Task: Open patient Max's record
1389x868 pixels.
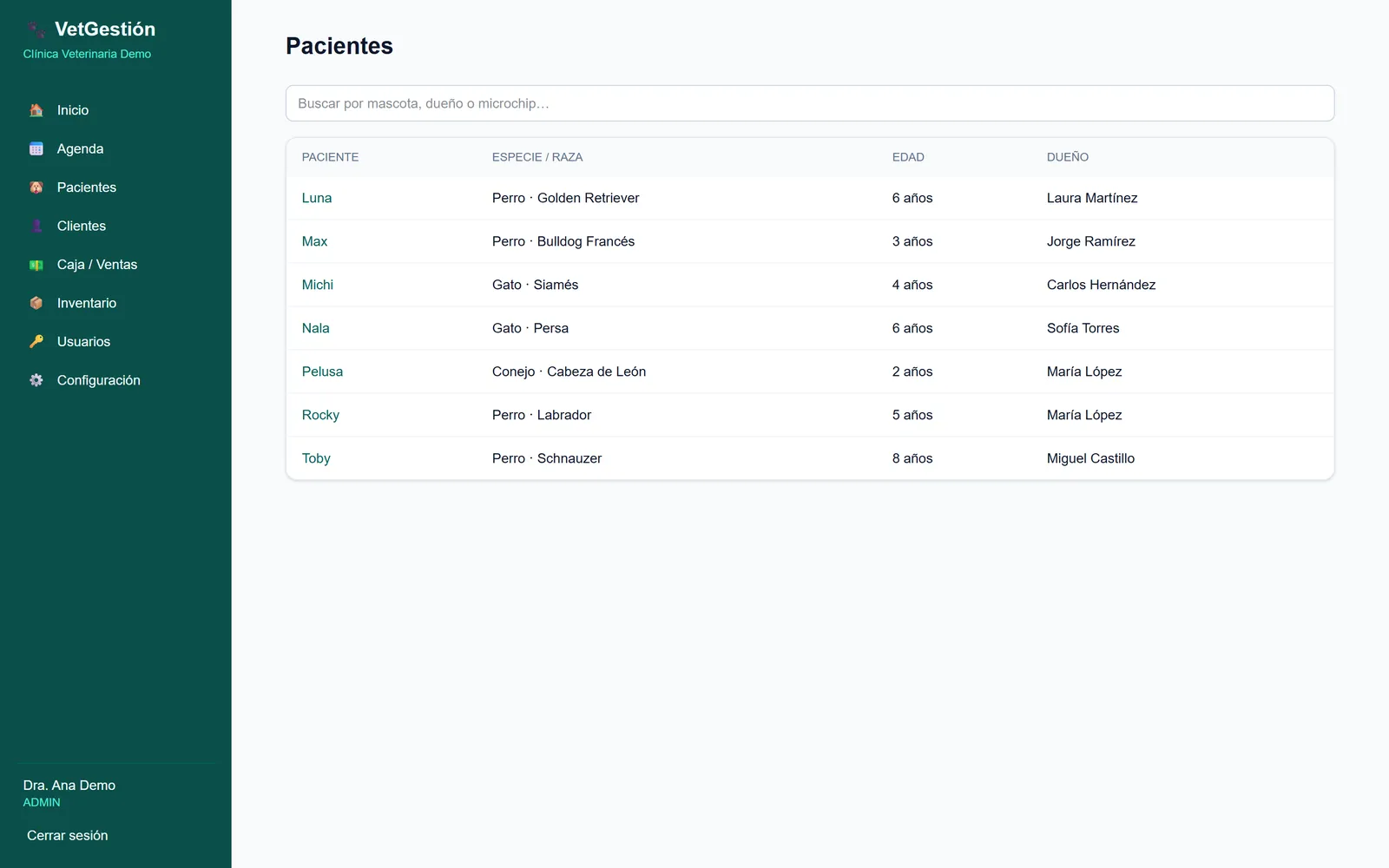Action: tap(314, 241)
